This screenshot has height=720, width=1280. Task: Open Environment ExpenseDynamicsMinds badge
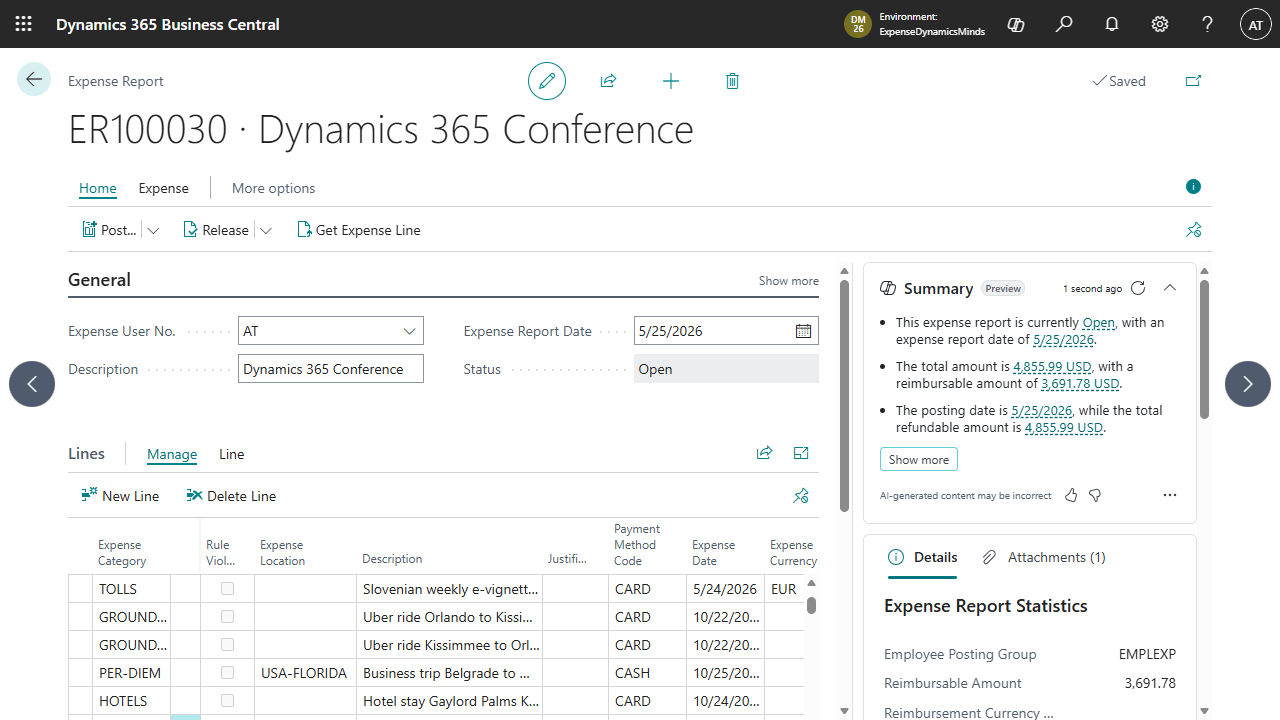coord(916,24)
